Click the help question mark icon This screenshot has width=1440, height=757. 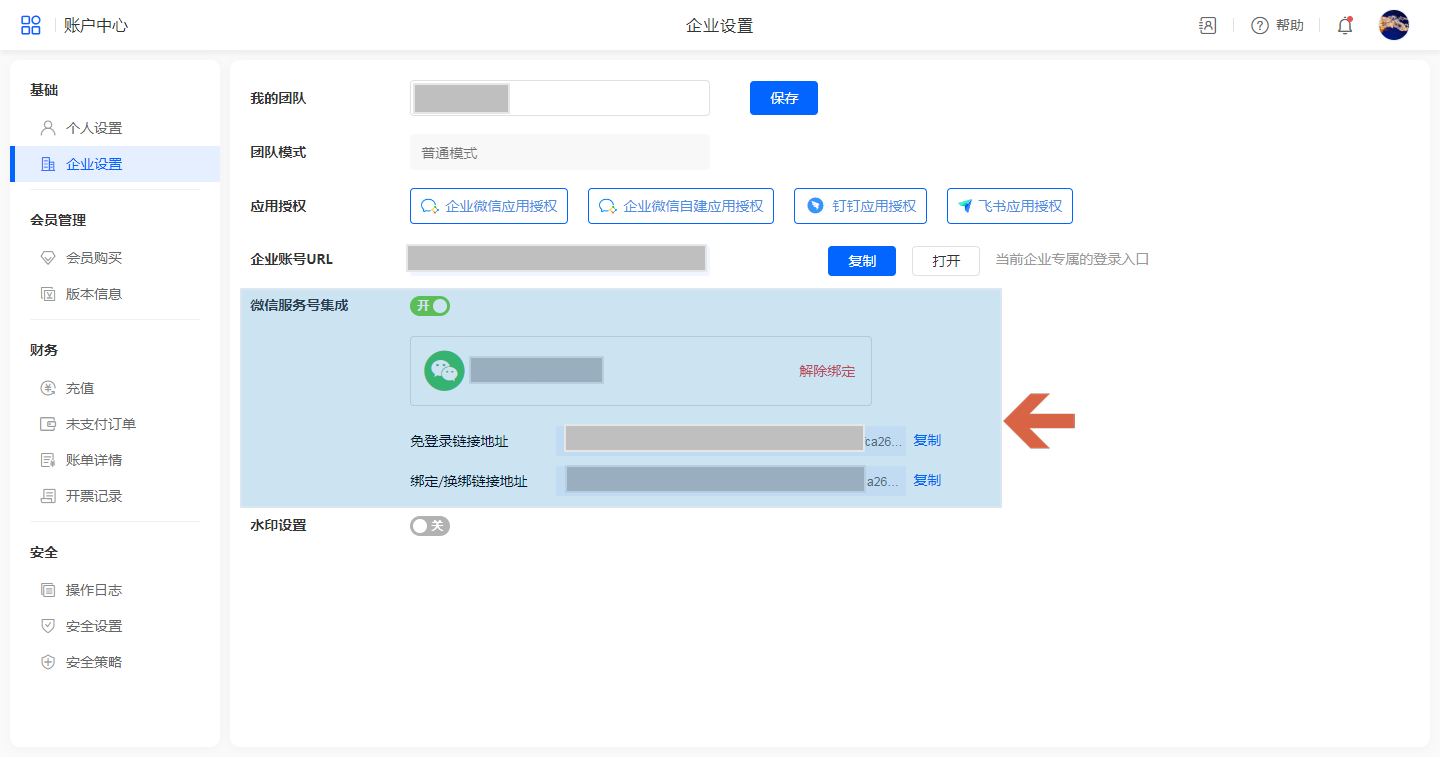1260,26
